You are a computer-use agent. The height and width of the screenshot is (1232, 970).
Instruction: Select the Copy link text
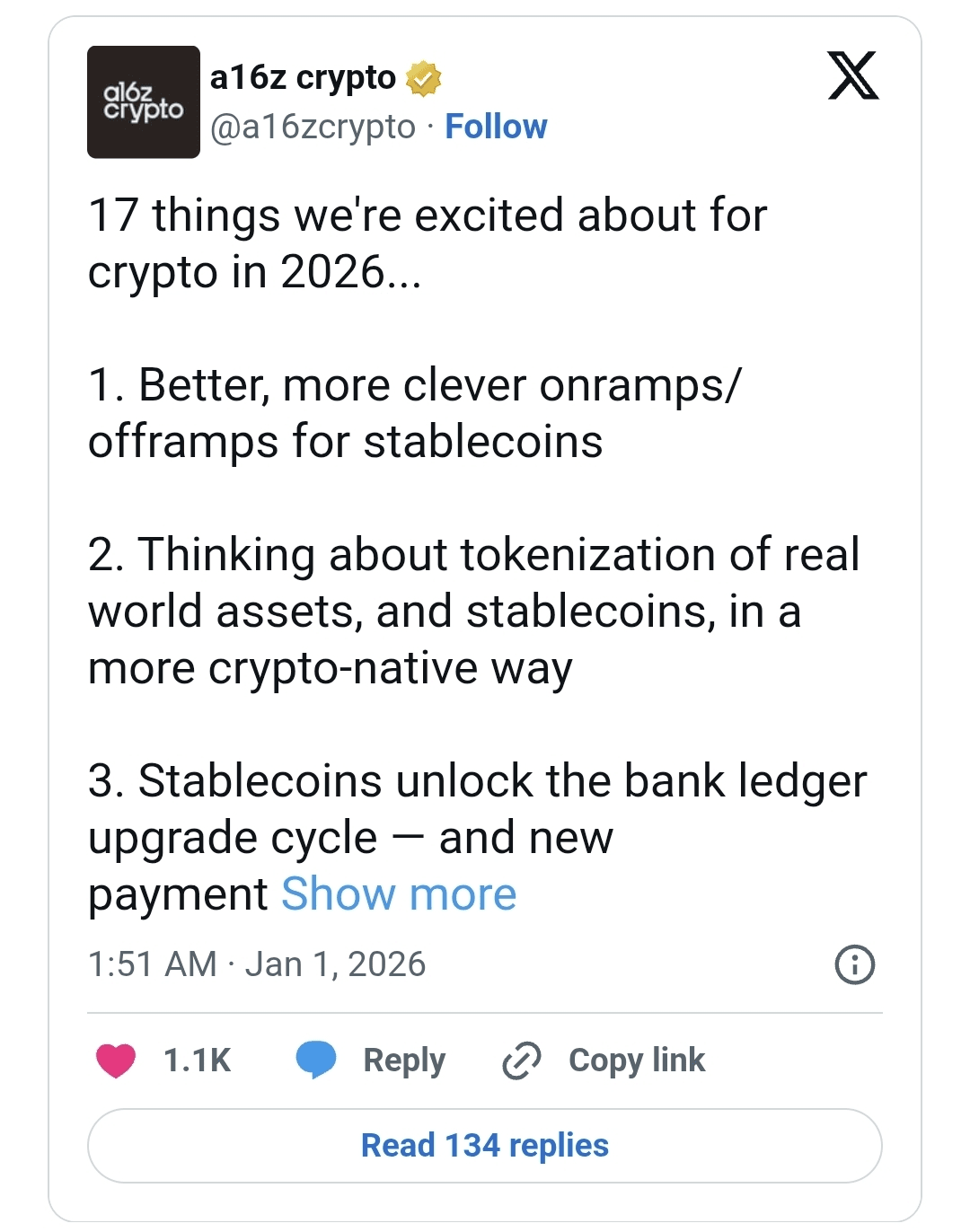(x=637, y=1060)
